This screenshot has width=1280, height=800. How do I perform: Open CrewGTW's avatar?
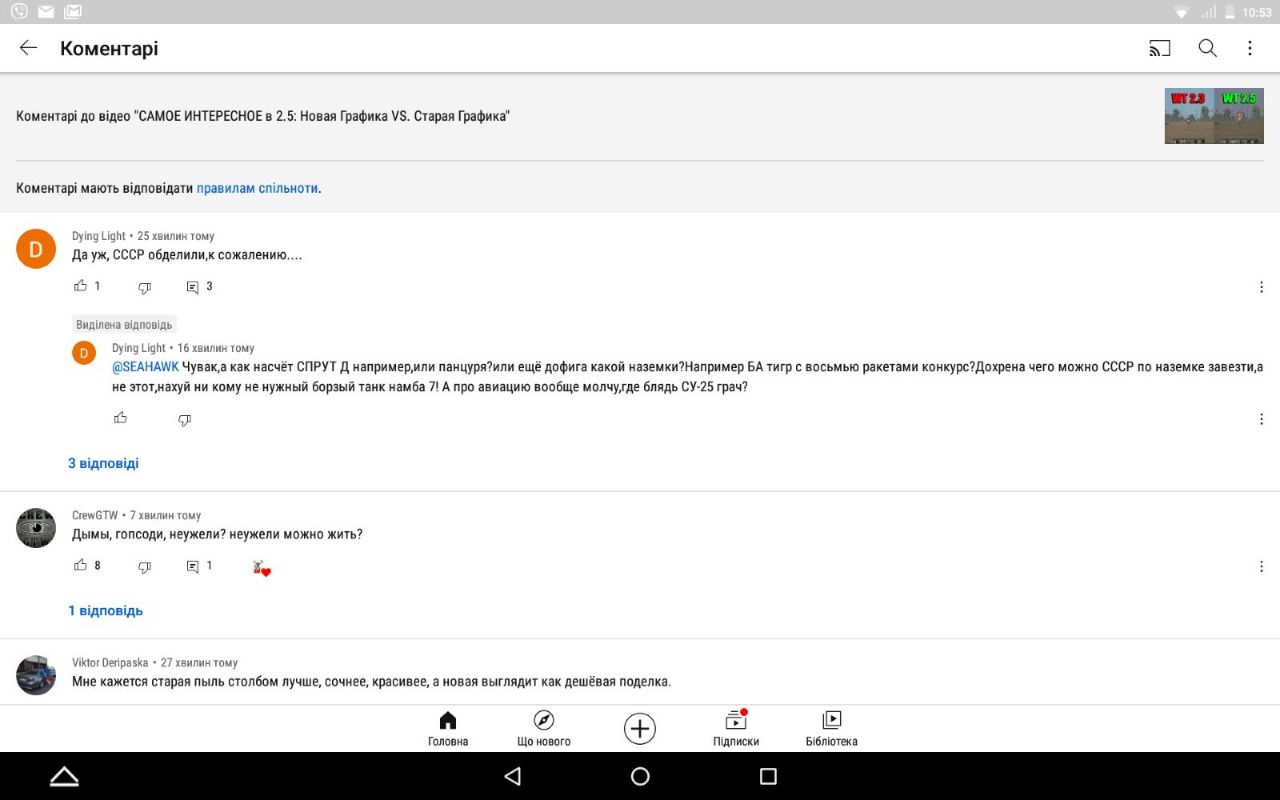click(x=36, y=528)
